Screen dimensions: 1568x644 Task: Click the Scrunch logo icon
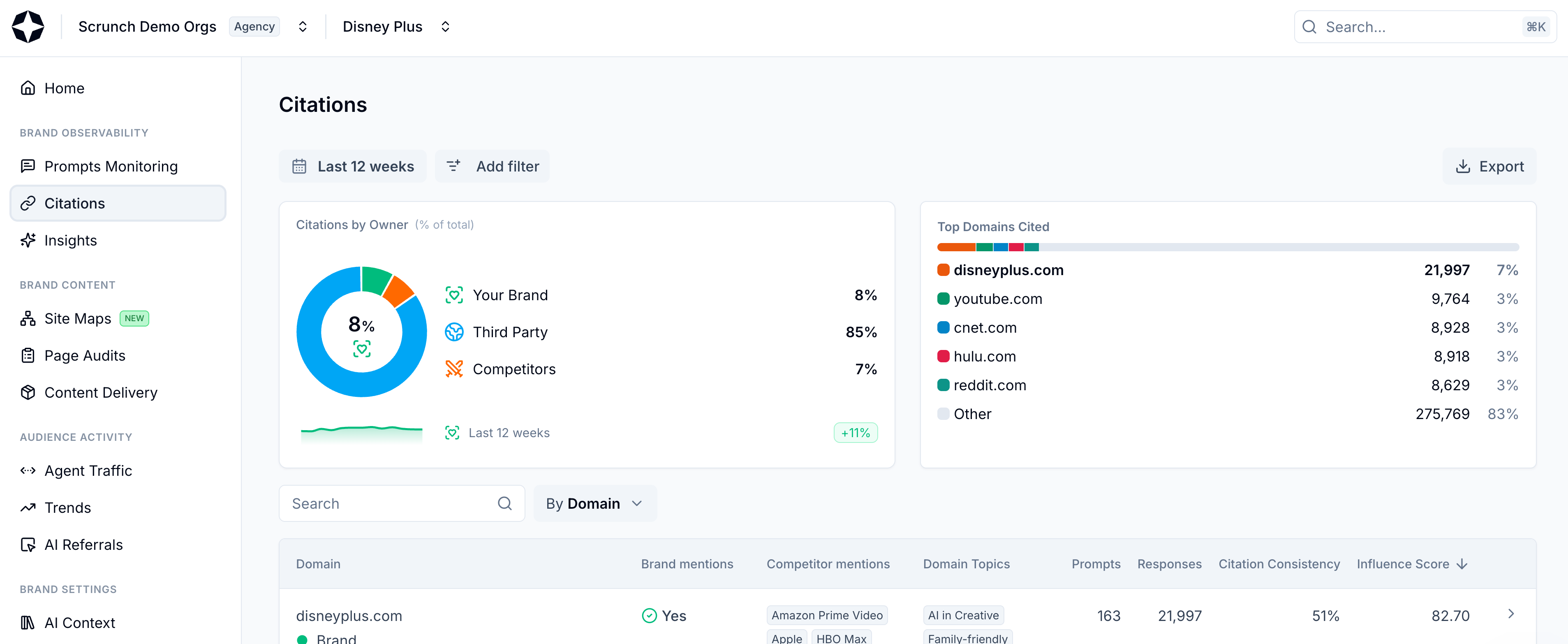point(28,27)
